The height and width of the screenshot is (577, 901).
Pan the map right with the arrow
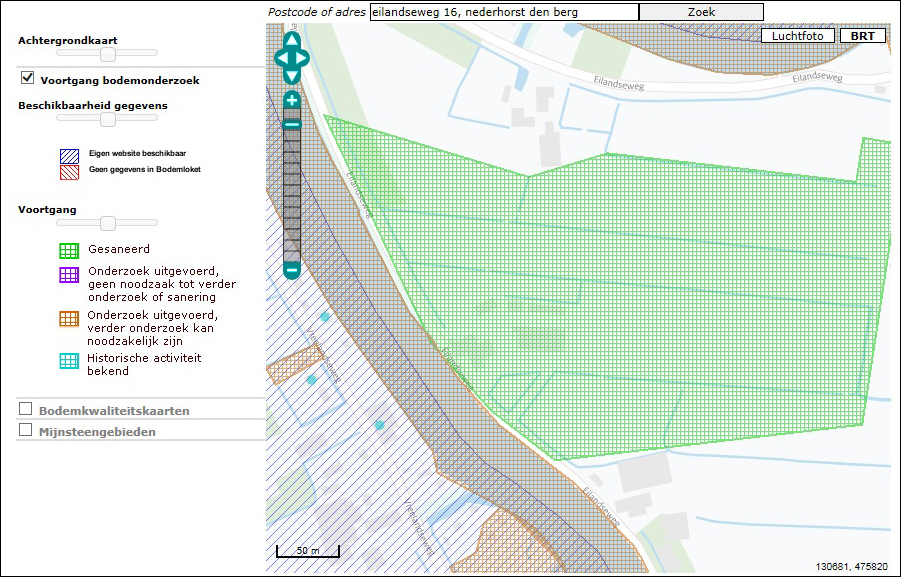[x=302, y=58]
